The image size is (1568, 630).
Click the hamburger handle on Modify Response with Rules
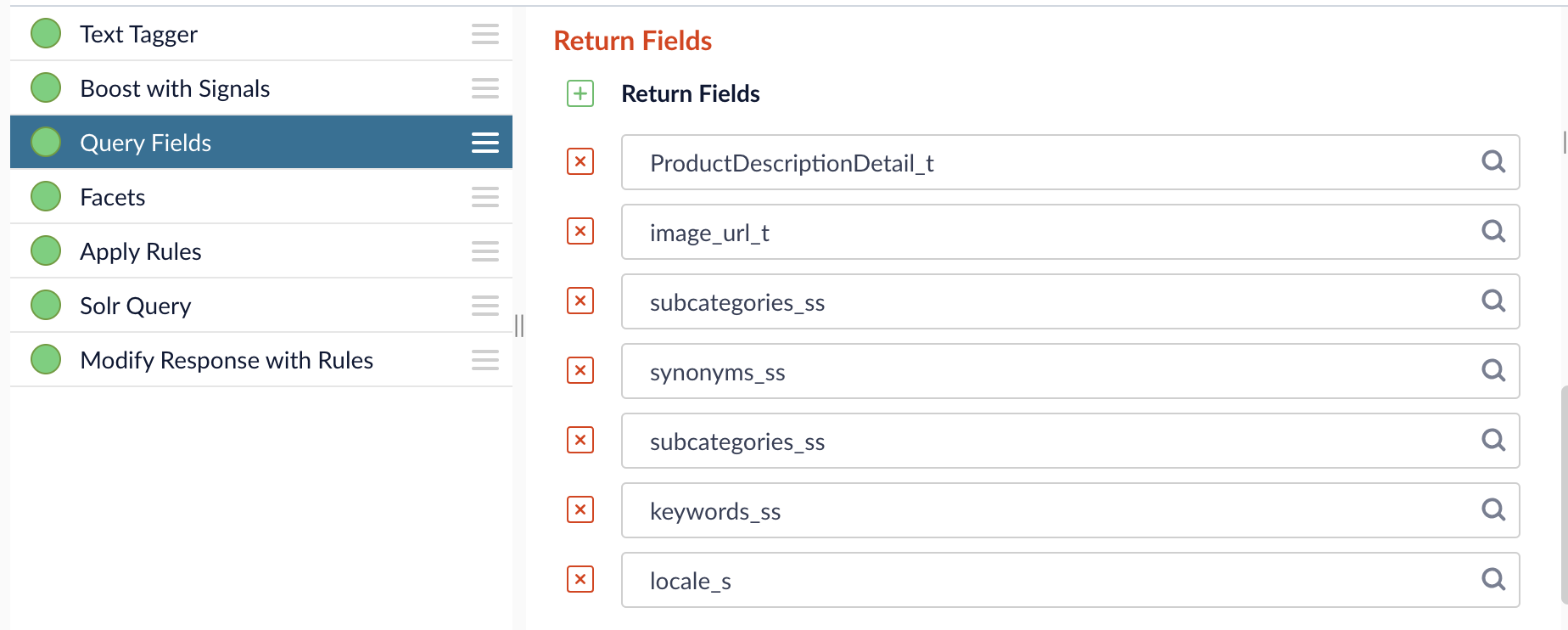(484, 360)
